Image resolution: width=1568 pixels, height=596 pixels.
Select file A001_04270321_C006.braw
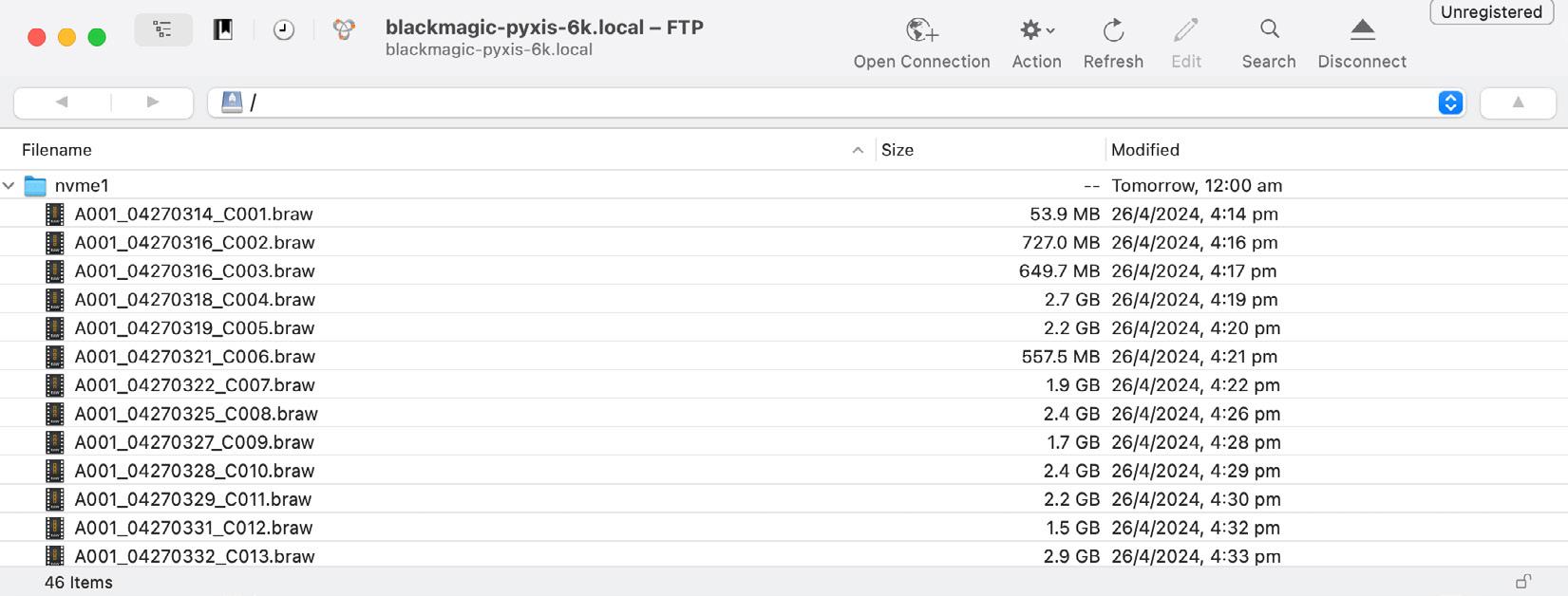[195, 357]
